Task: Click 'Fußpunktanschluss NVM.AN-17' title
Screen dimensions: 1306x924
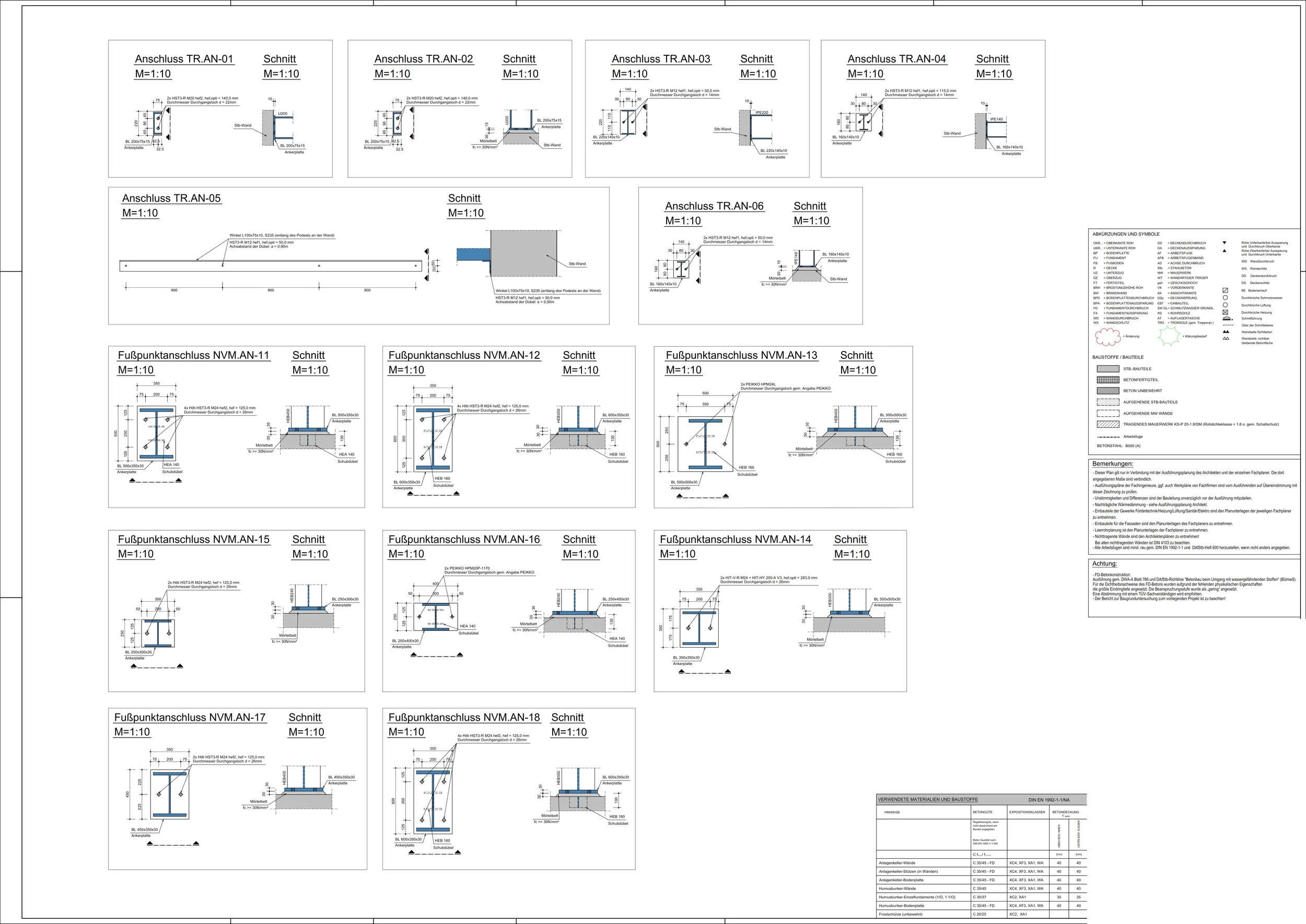Action: (x=190, y=718)
